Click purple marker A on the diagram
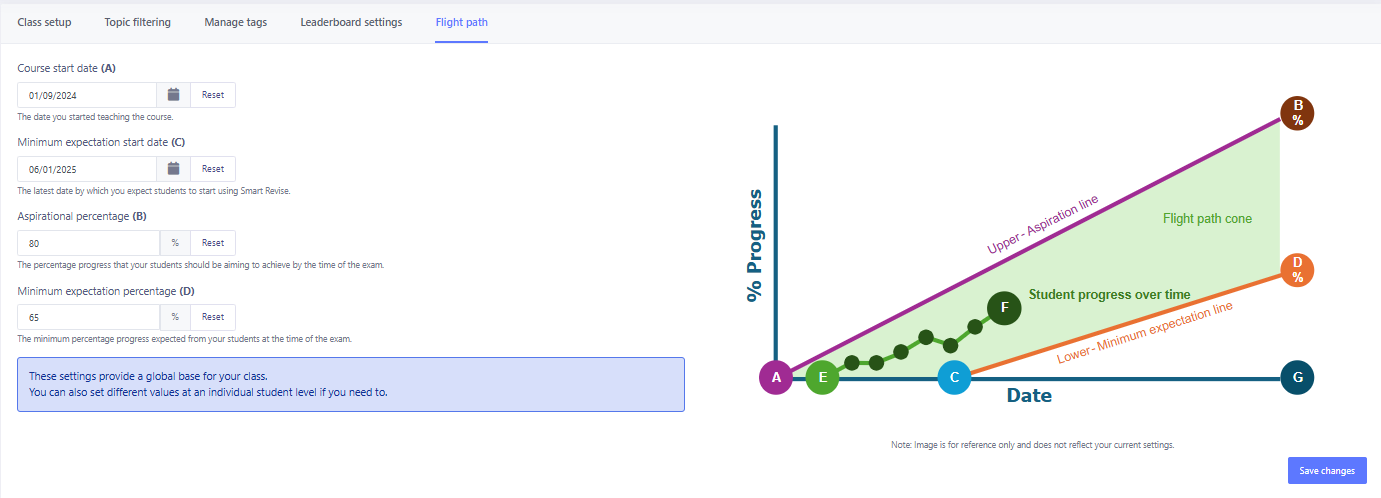 [x=776, y=378]
